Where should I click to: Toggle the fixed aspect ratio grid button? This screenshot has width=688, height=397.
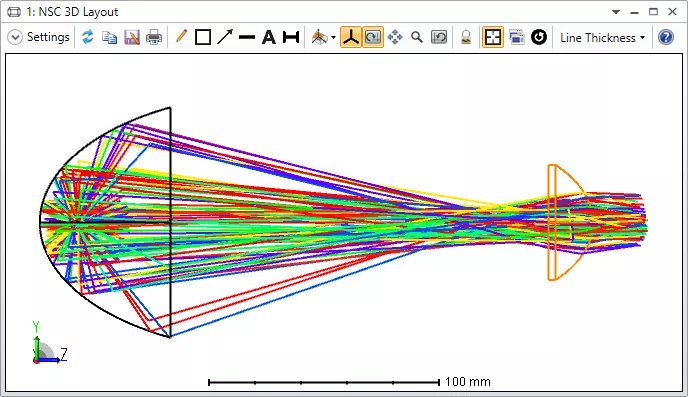click(x=493, y=37)
